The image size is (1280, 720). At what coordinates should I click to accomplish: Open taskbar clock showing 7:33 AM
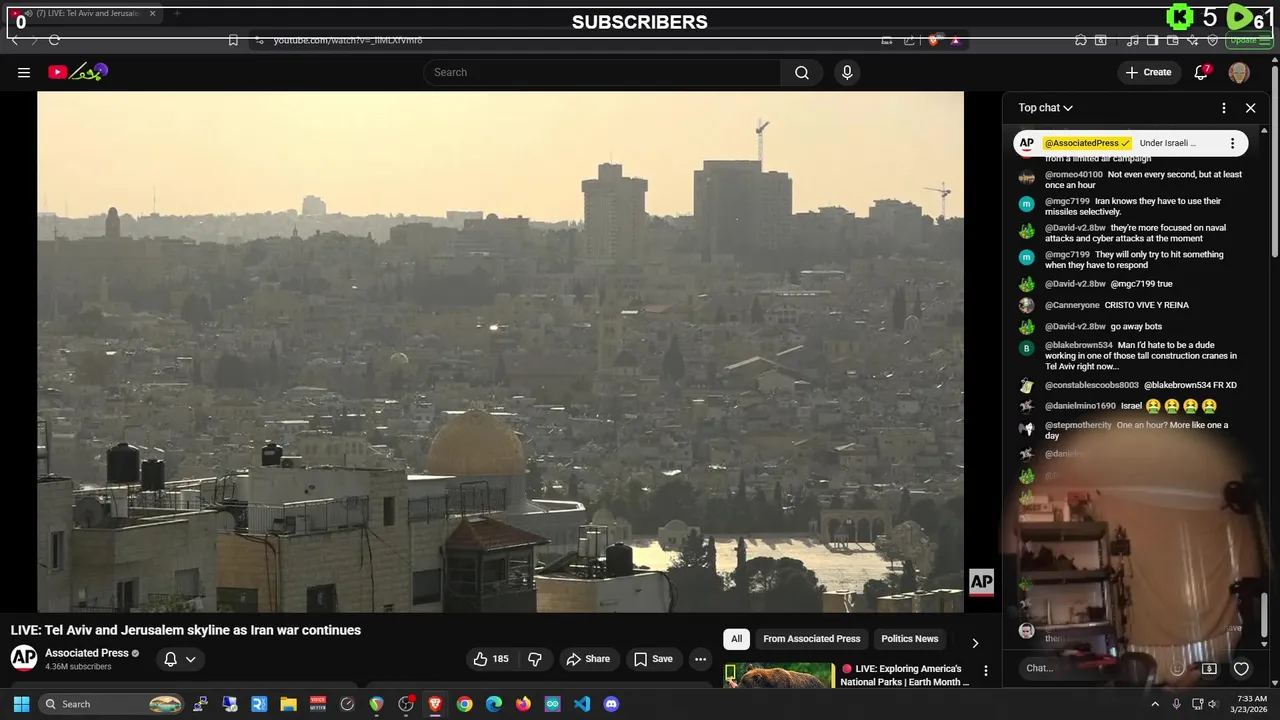1251,704
